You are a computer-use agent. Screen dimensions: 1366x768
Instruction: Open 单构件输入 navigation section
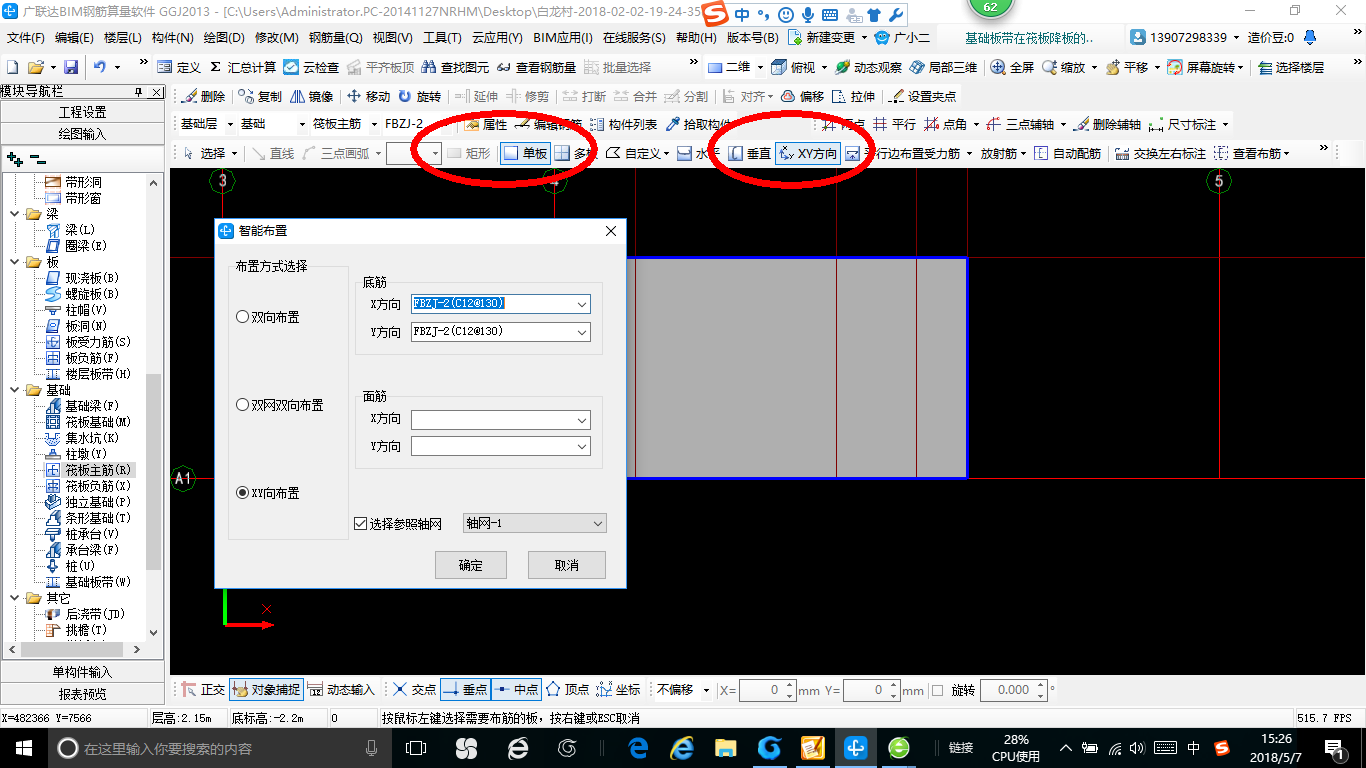[82, 672]
